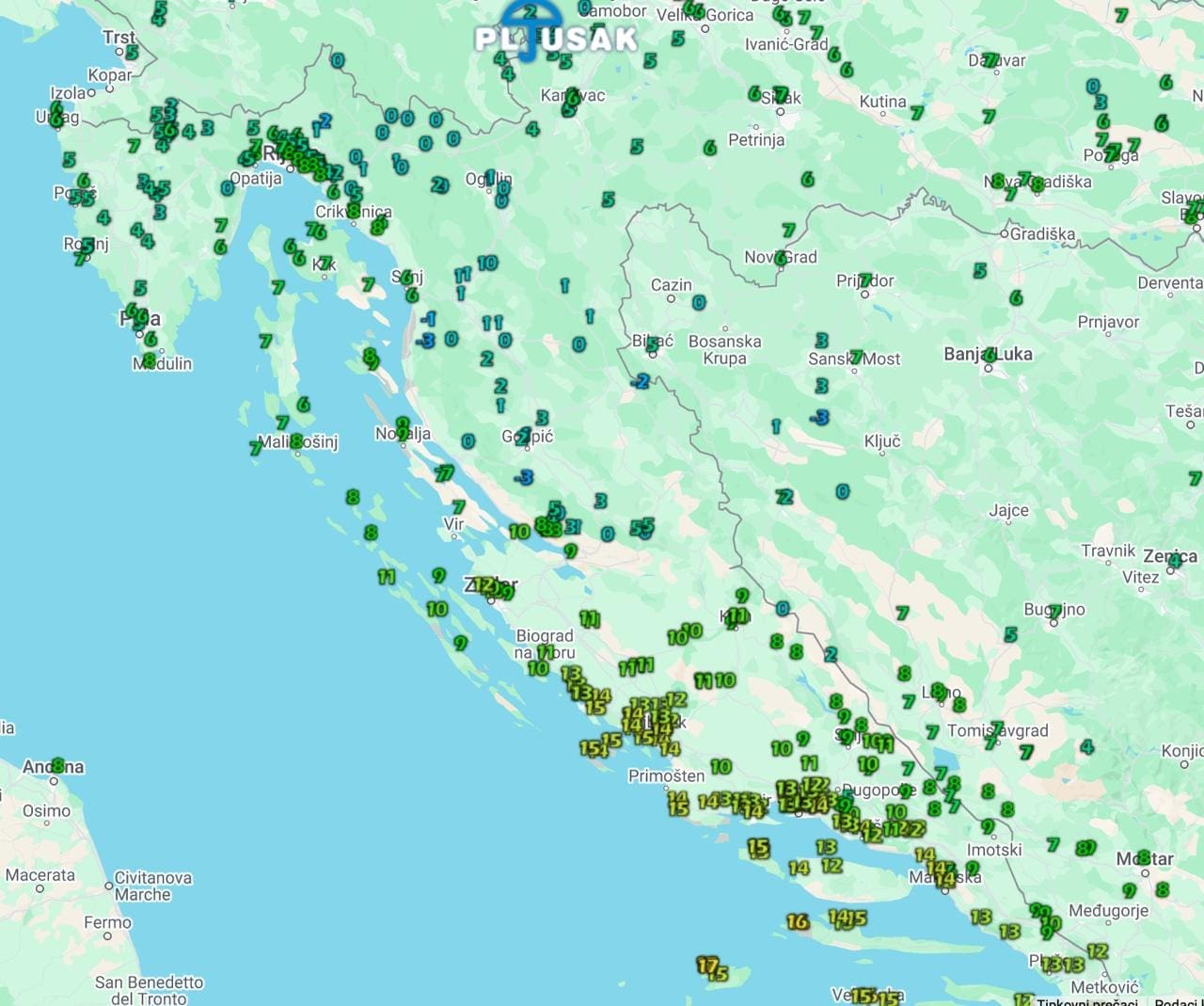Click the 4 marker on Banja Luka
The width and height of the screenshot is (1204, 1006).
[x=990, y=356]
